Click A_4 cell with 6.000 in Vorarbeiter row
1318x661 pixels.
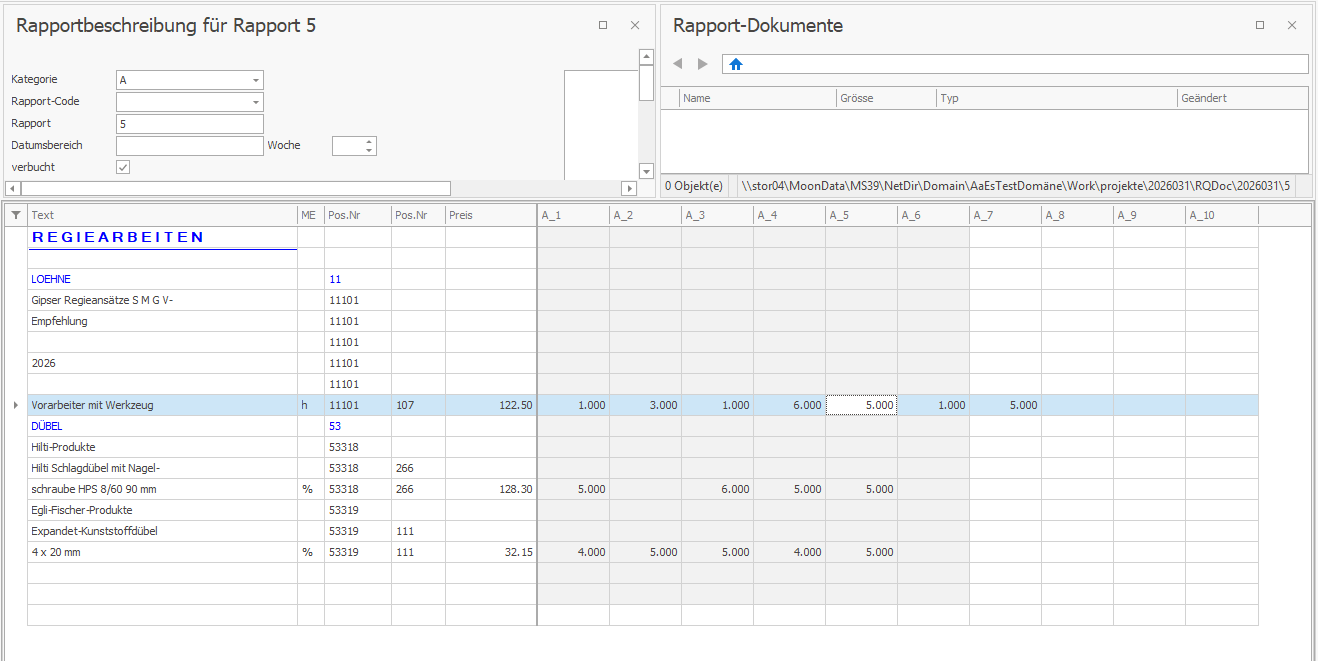click(x=789, y=405)
